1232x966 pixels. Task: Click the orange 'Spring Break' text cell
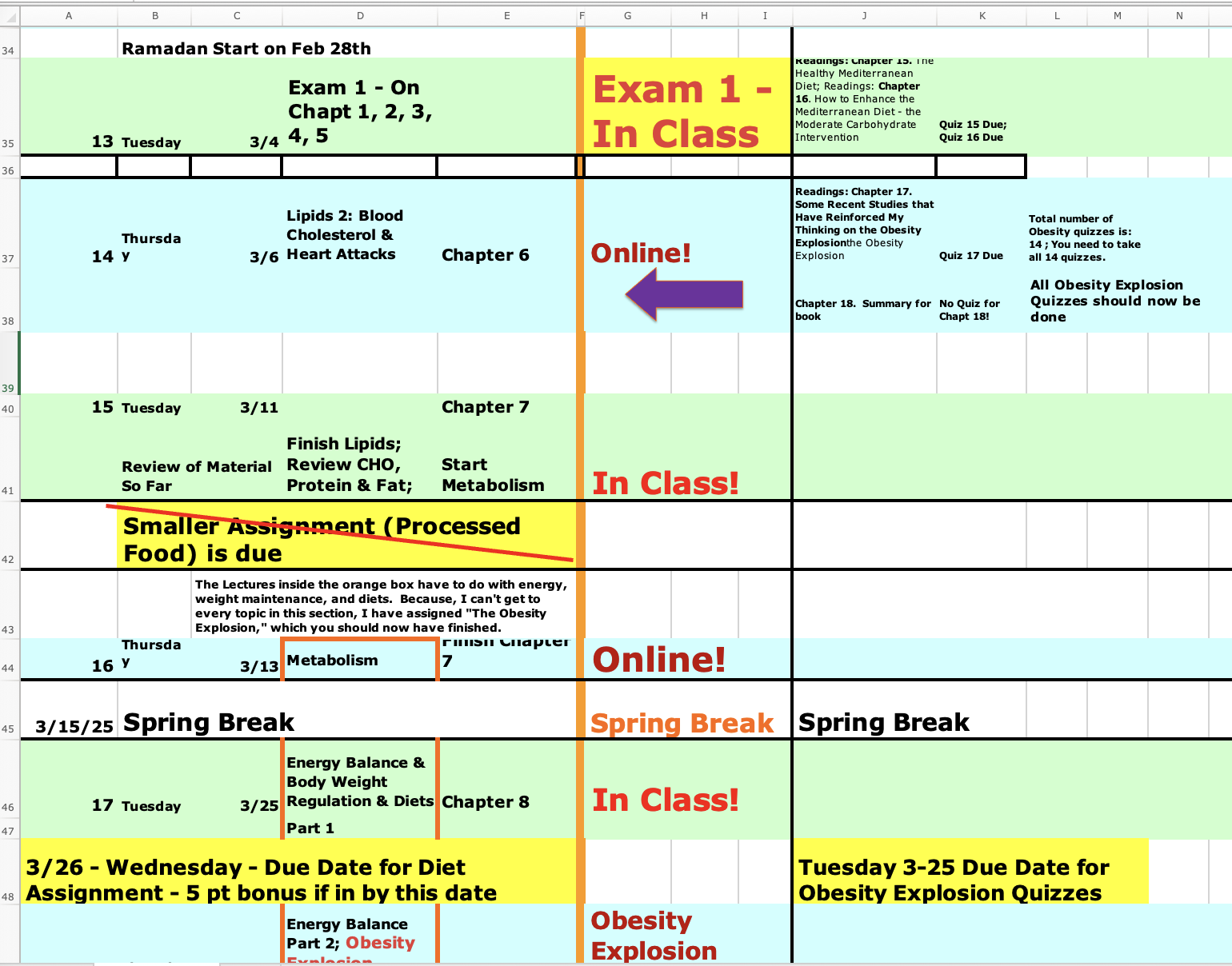682,723
